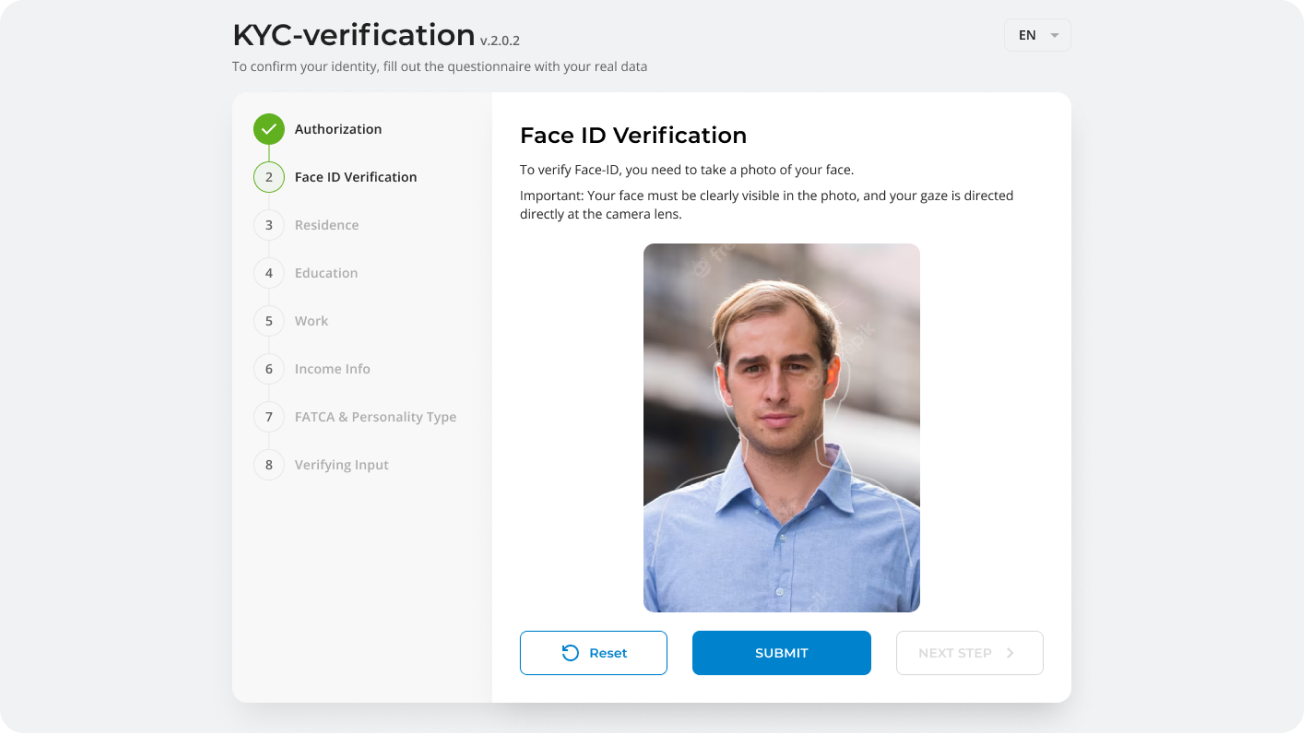
Task: Click the Next Step chevron arrow
Action: (x=1010, y=653)
